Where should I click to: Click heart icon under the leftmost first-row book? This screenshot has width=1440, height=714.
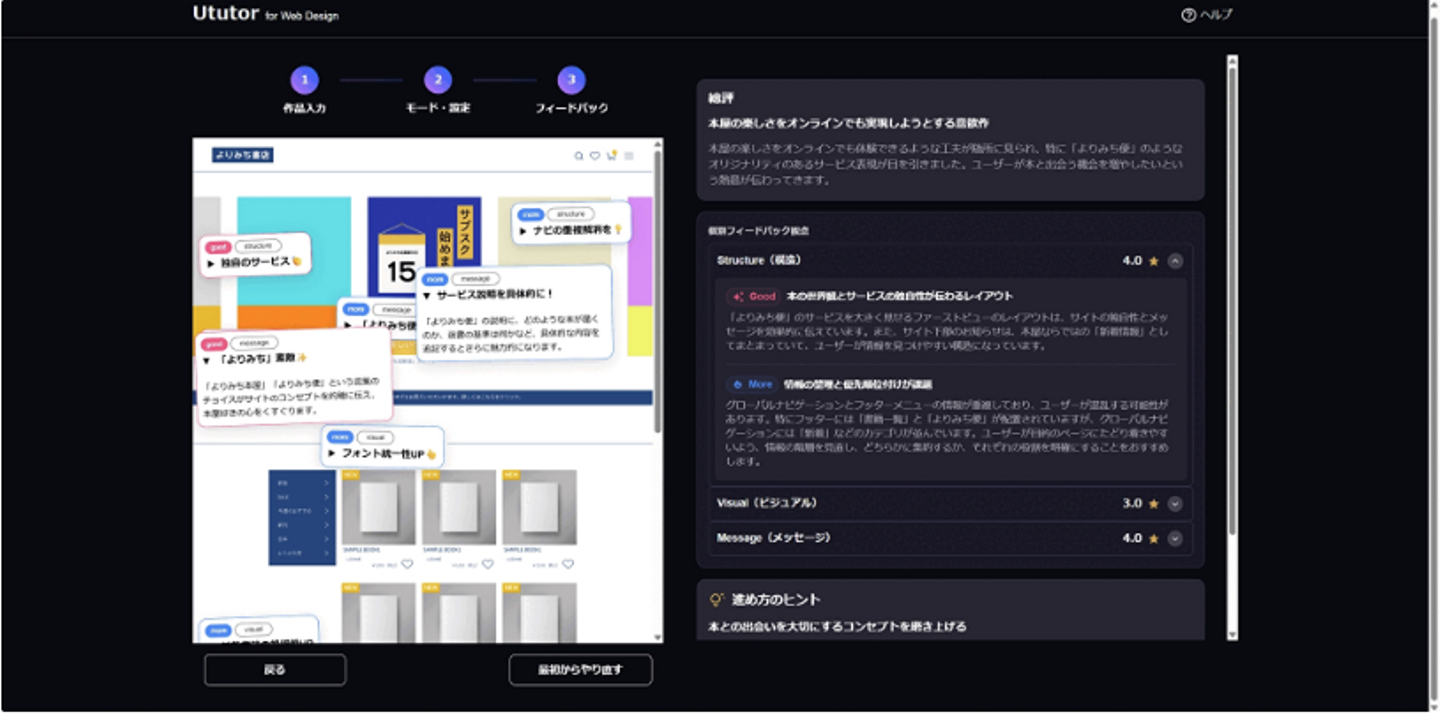[407, 564]
